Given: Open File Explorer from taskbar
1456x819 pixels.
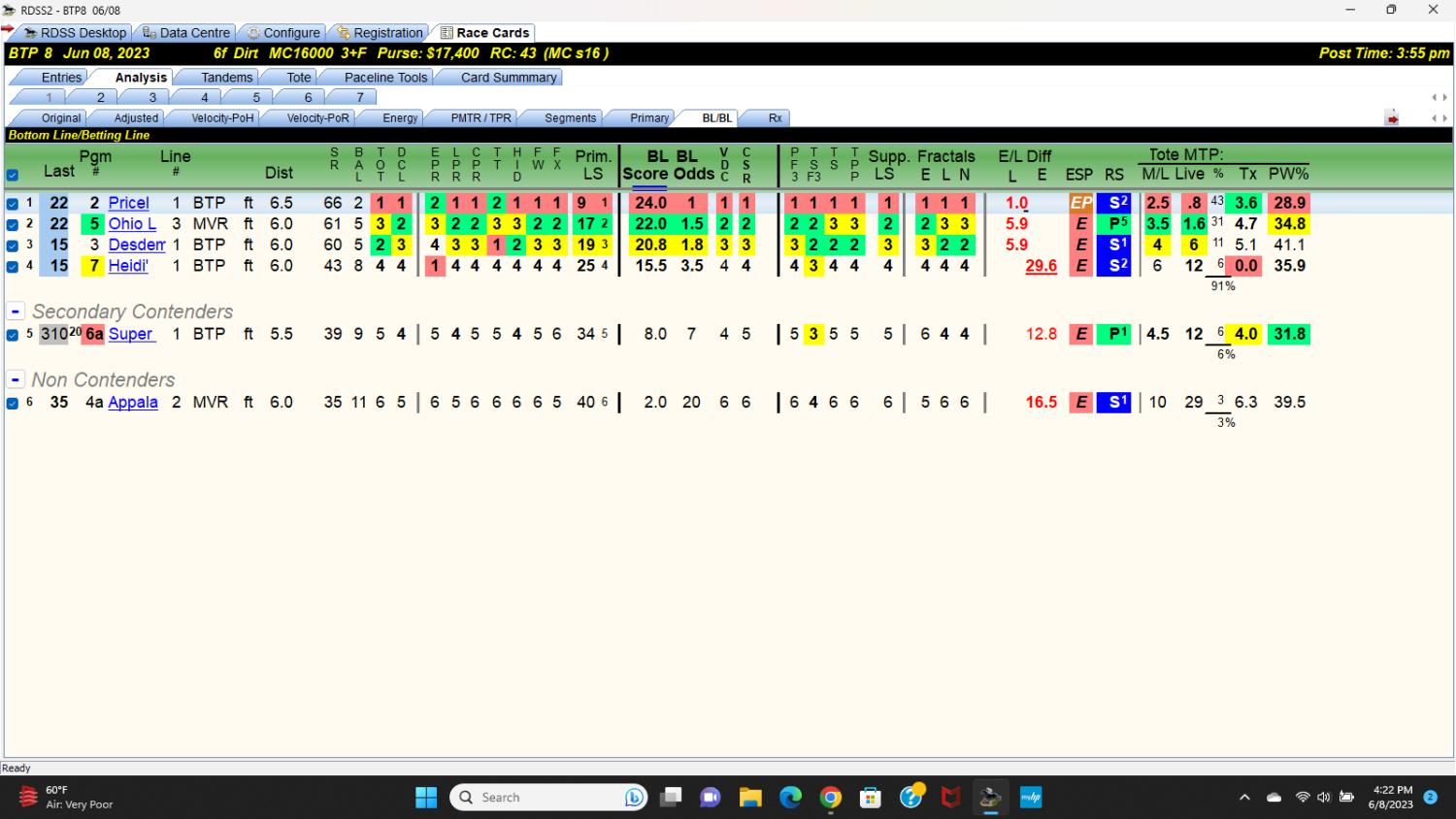Looking at the screenshot, I should [x=750, y=798].
